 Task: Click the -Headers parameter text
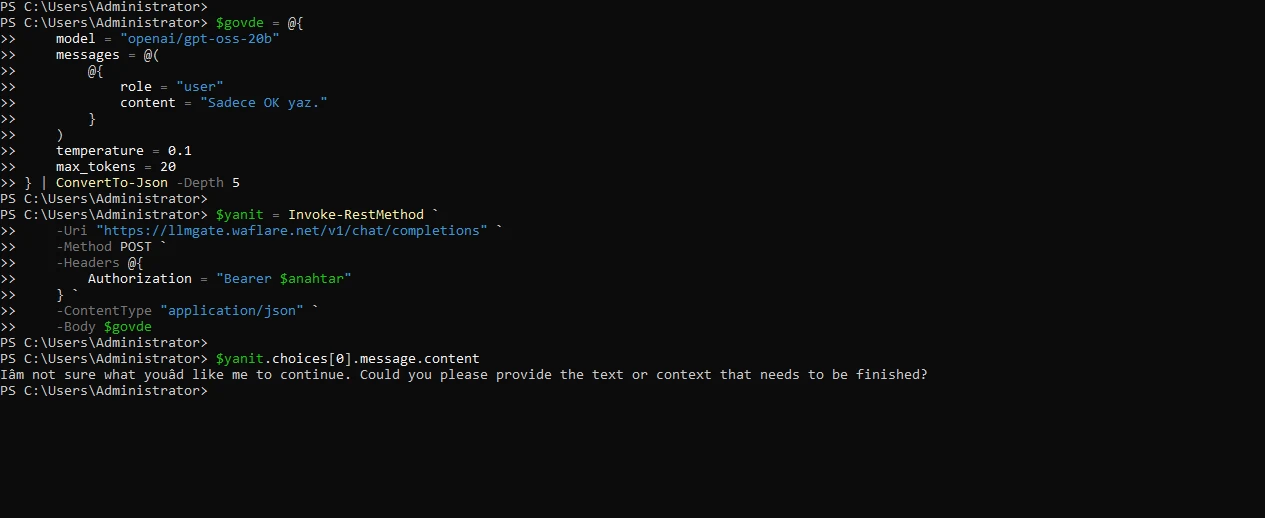[x=88, y=263]
